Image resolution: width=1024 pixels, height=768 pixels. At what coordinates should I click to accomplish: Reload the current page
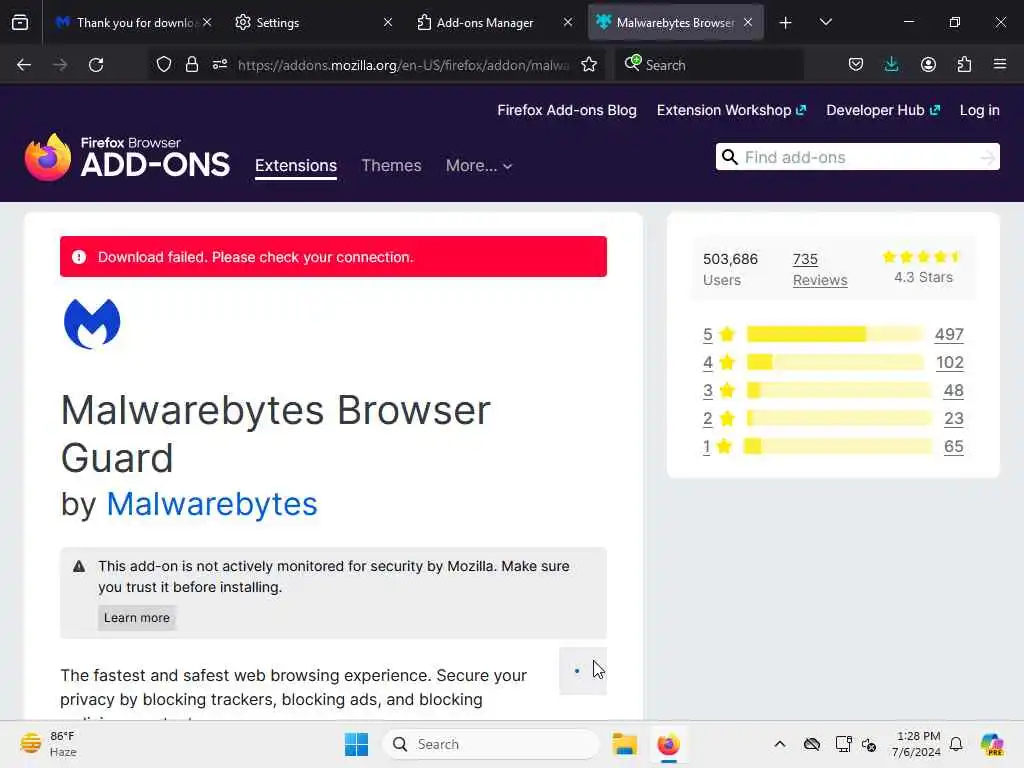pos(96,65)
